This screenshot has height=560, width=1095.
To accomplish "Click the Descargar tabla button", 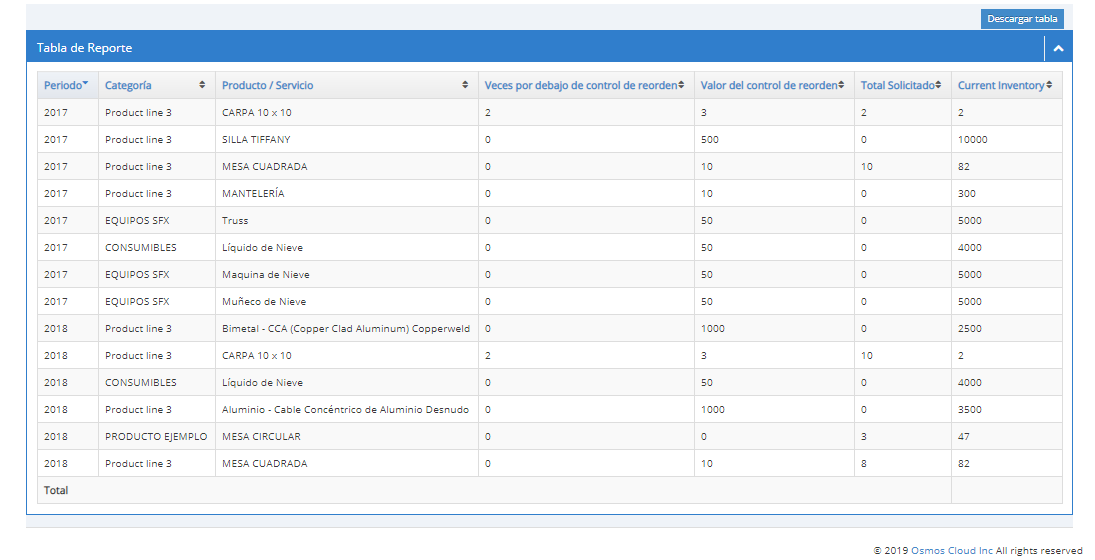I will click(x=1022, y=19).
